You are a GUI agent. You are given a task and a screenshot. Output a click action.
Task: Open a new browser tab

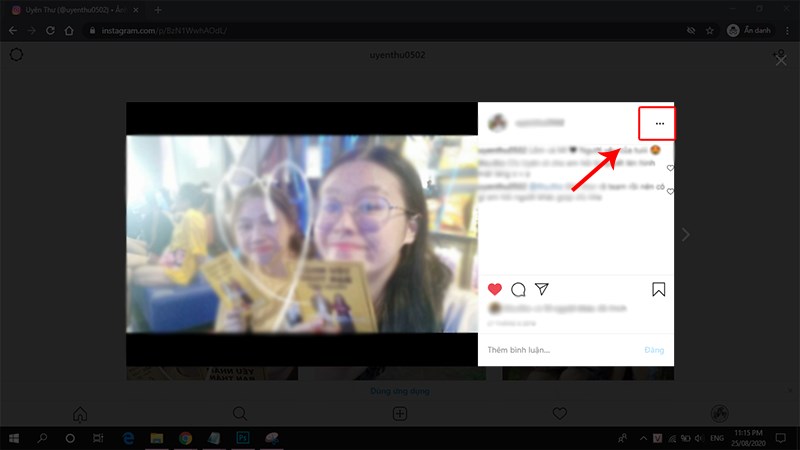click(x=158, y=10)
